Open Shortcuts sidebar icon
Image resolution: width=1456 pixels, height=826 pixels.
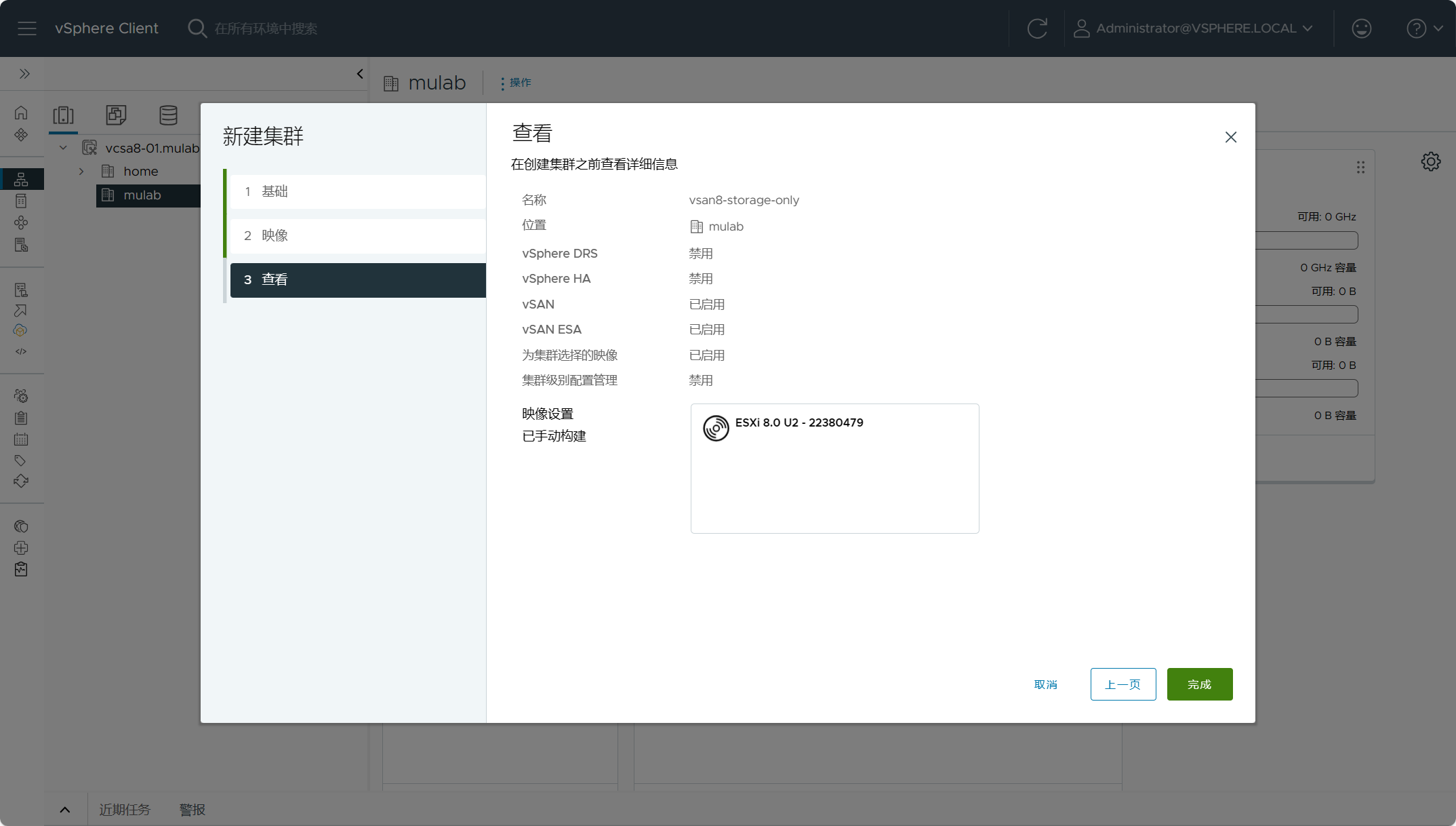click(x=21, y=134)
